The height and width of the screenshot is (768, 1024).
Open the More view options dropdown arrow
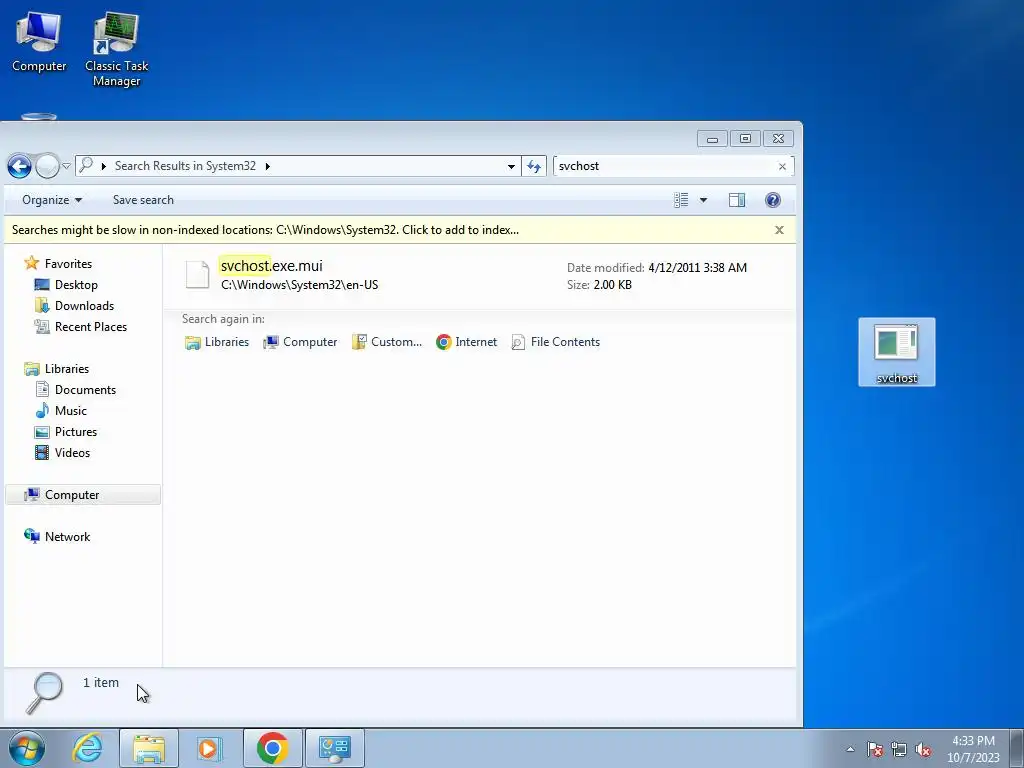(703, 200)
